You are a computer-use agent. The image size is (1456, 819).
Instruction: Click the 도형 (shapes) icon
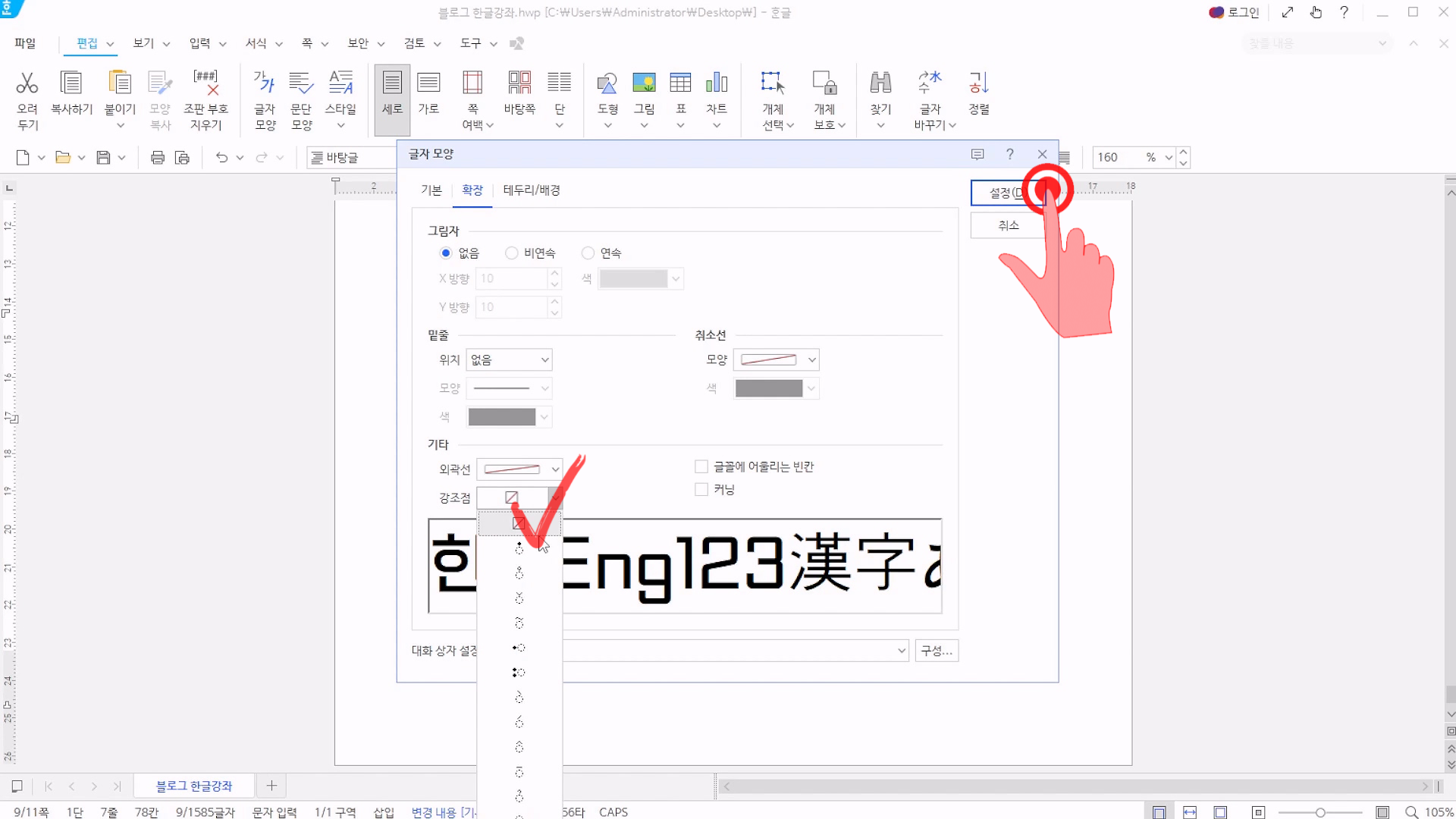(x=607, y=83)
